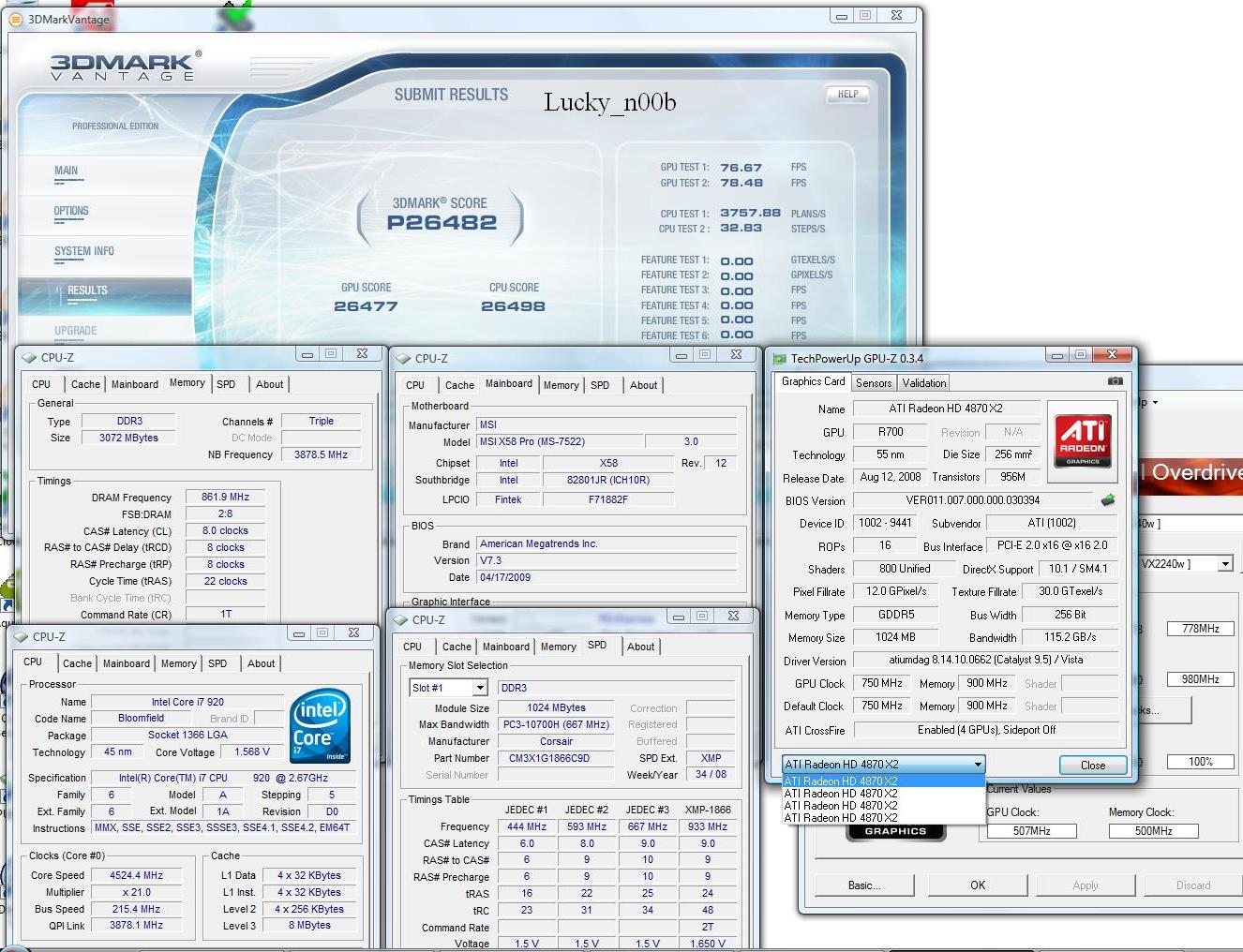Viewport: 1243px width, 952px height.
Task: Select the Graphics Card tab in GPU-Z
Action: pyautogui.click(x=813, y=381)
